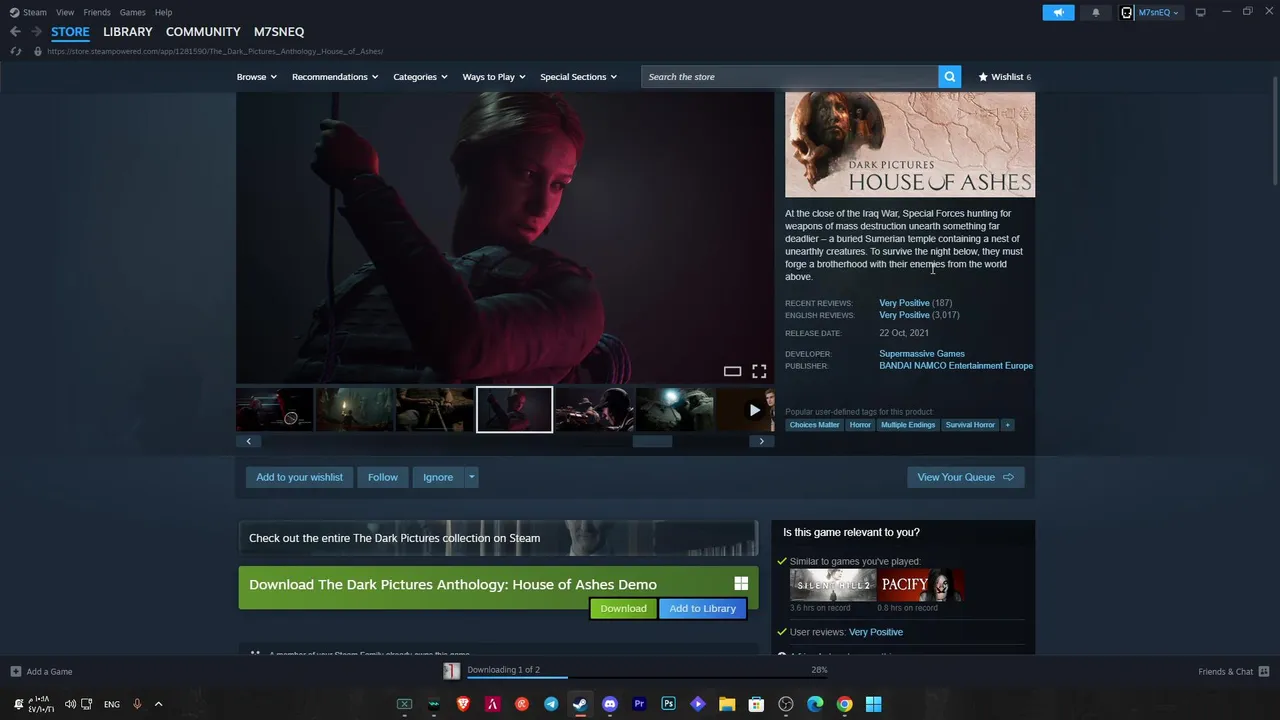This screenshot has width=1280, height=720.
Task: Switch to the COMMUNITY tab
Action: click(x=203, y=32)
